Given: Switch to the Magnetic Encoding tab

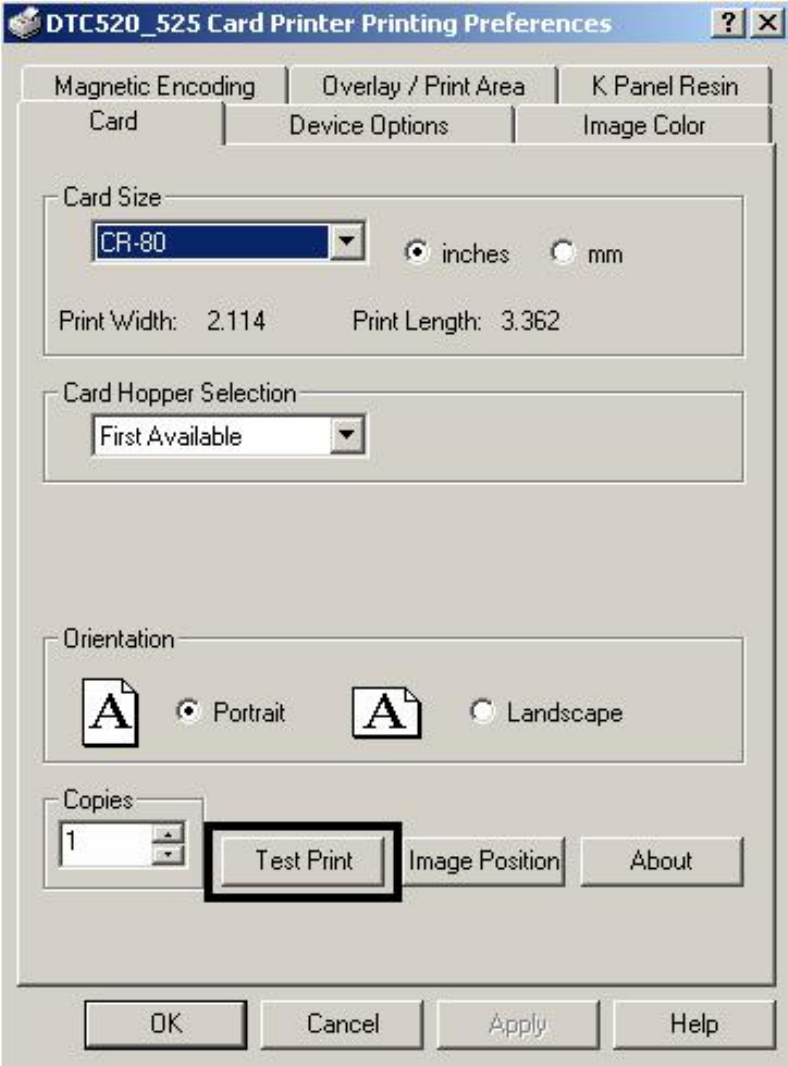Looking at the screenshot, I should point(154,86).
